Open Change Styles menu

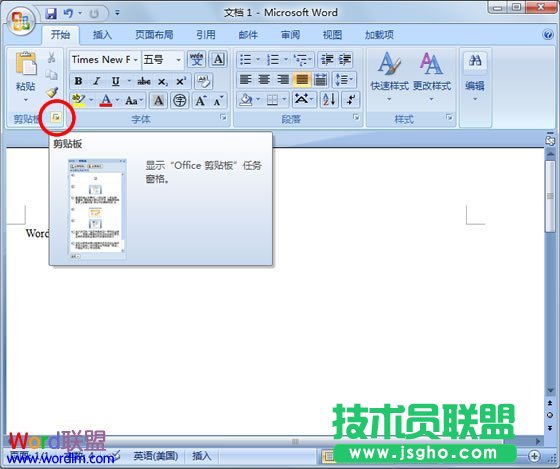tap(431, 76)
